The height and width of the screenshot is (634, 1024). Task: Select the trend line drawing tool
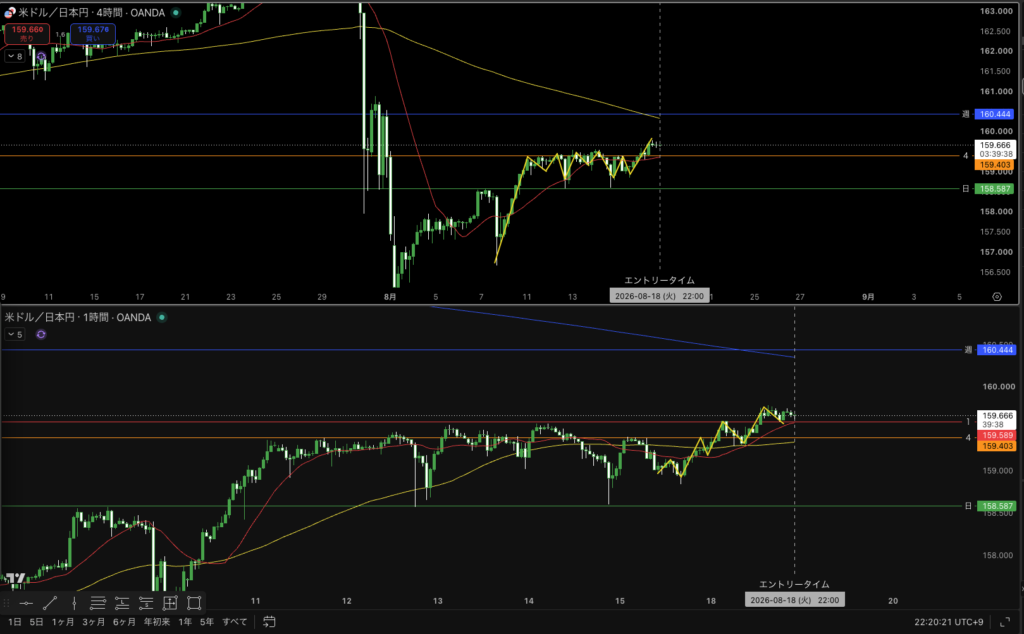[50, 603]
